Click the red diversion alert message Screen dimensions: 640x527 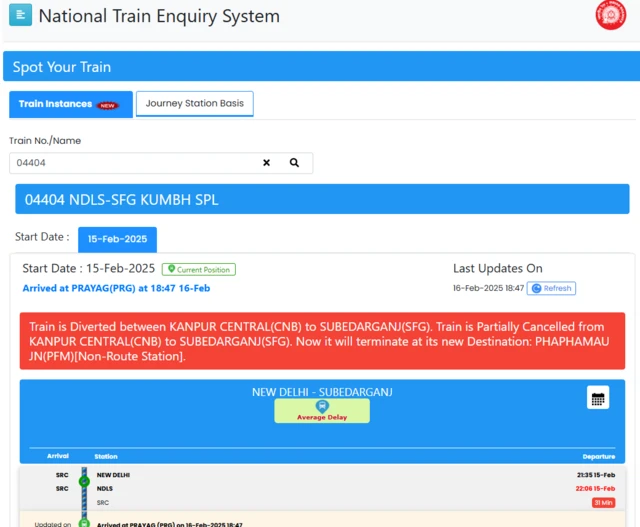[322, 341]
